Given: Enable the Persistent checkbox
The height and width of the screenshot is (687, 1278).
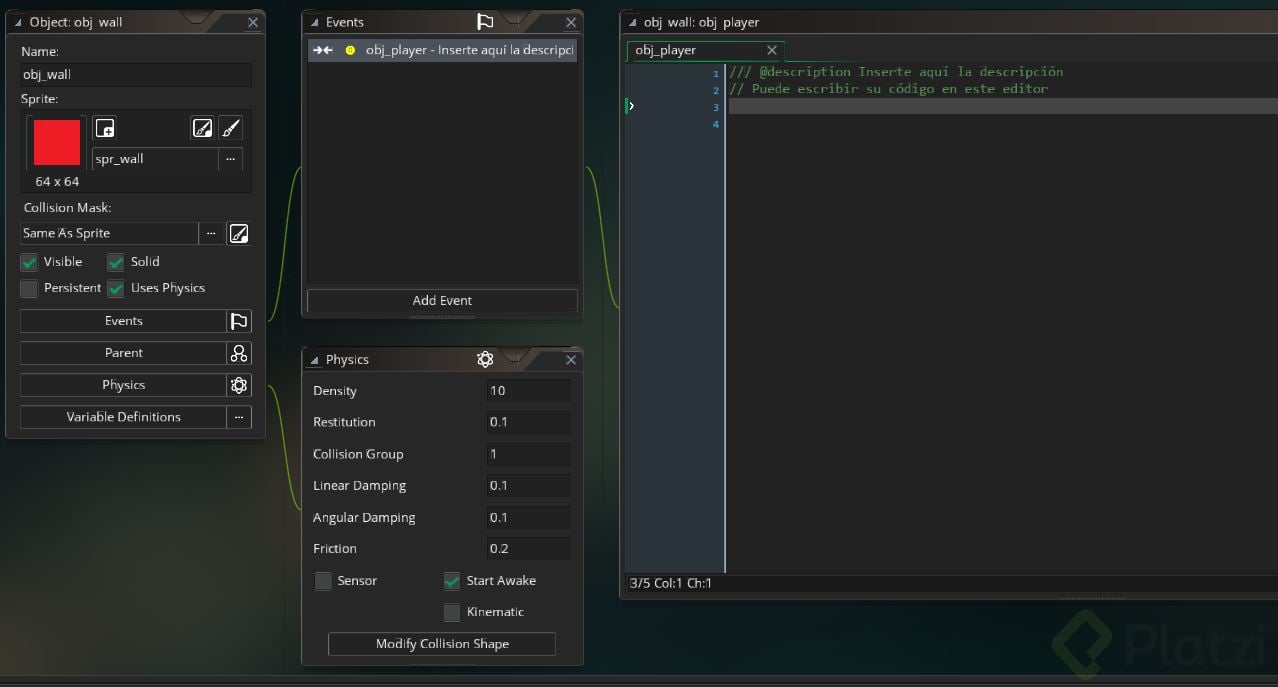Looking at the screenshot, I should (x=29, y=288).
